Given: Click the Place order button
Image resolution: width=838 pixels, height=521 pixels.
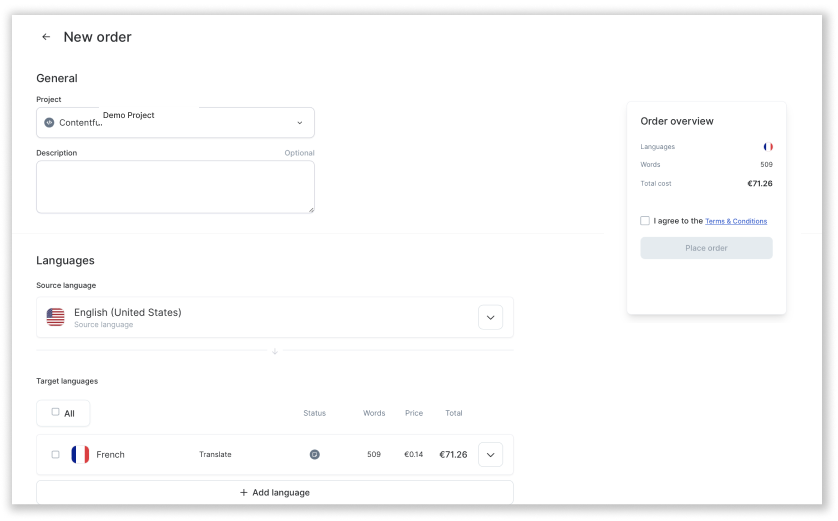Looking at the screenshot, I should pyautogui.click(x=707, y=248).
